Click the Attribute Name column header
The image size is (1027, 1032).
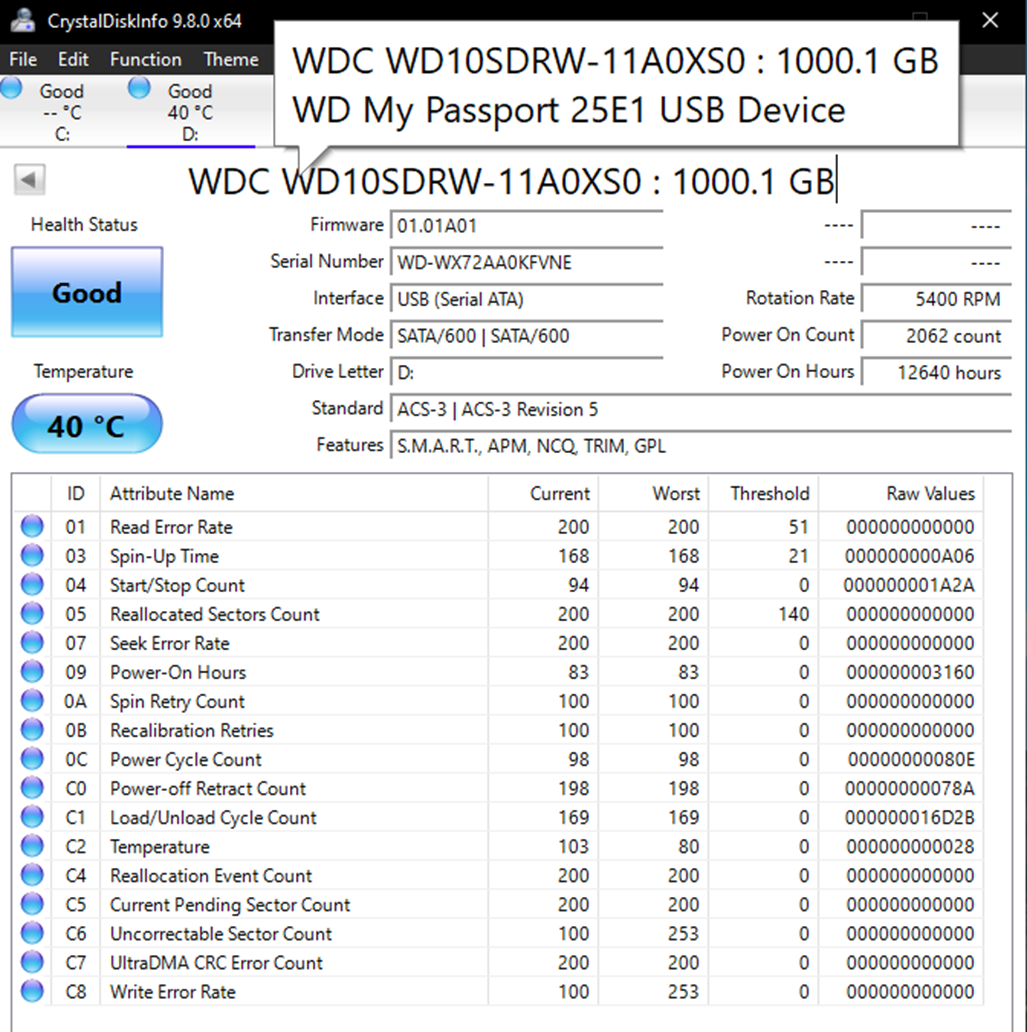tap(172, 493)
